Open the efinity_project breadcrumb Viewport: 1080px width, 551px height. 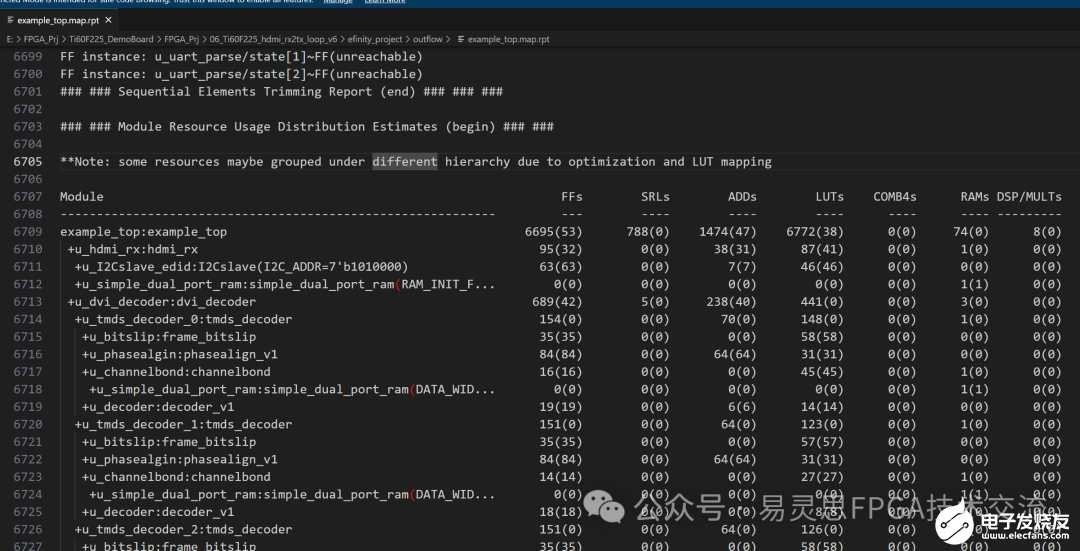pos(375,39)
